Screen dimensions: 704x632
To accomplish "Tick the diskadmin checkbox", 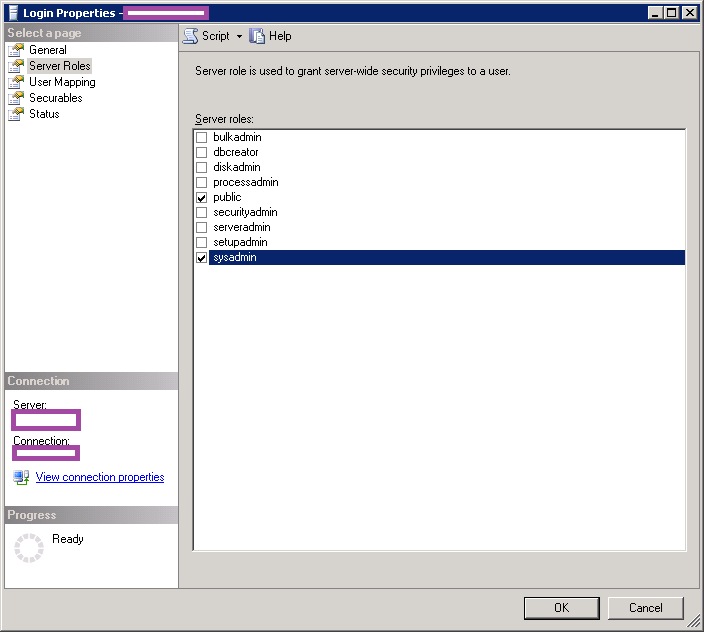I will tap(202, 167).
